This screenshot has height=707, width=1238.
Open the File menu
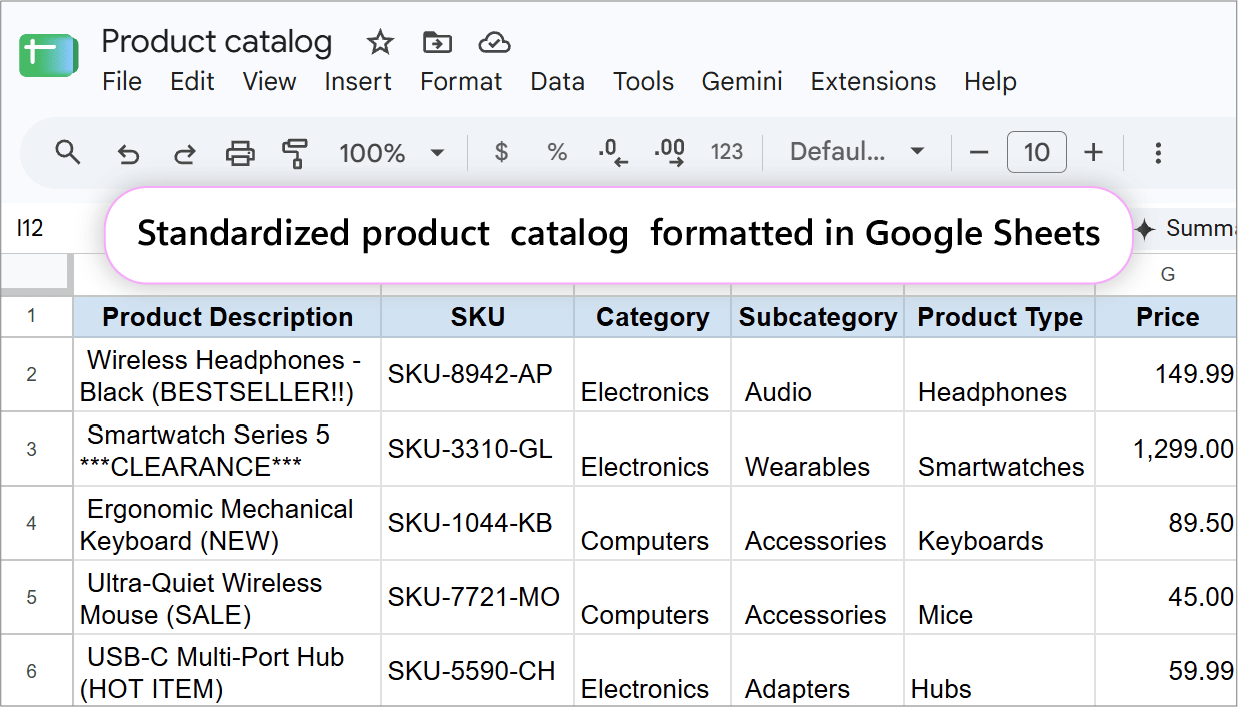coord(122,82)
